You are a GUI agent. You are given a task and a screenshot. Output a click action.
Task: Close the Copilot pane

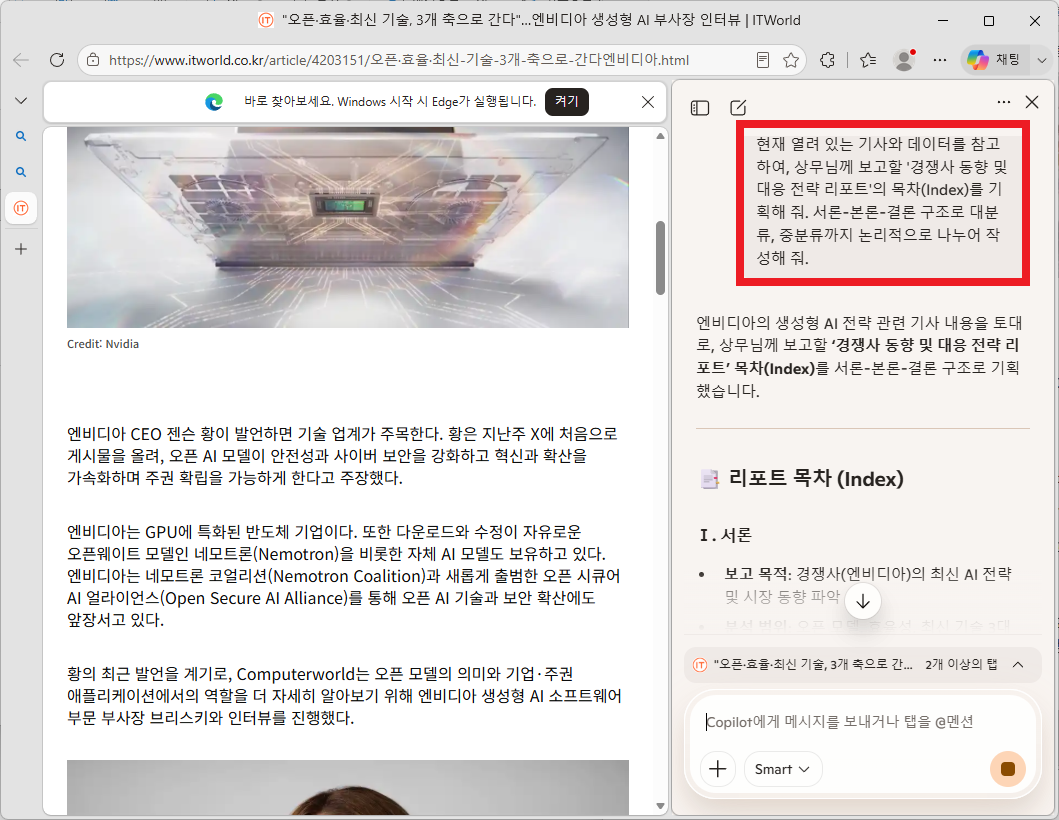(x=1032, y=102)
